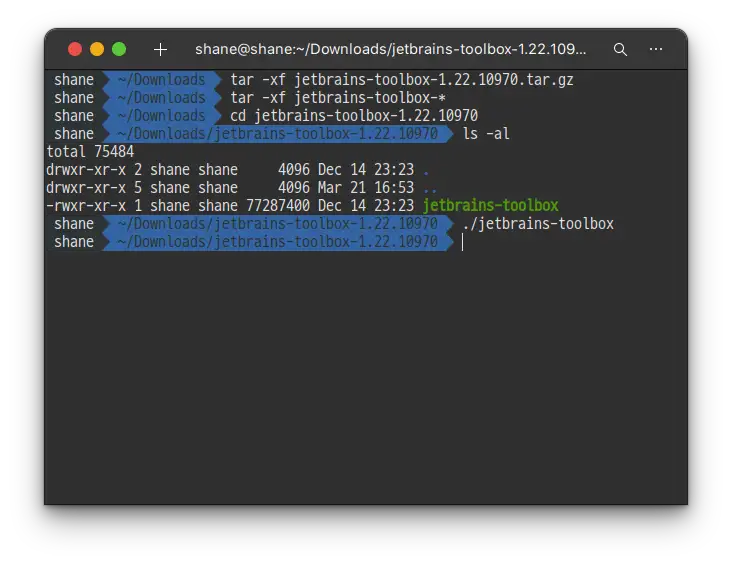Click the ./jetbrains-toolbox command text
732x565 pixels.
coord(538,224)
